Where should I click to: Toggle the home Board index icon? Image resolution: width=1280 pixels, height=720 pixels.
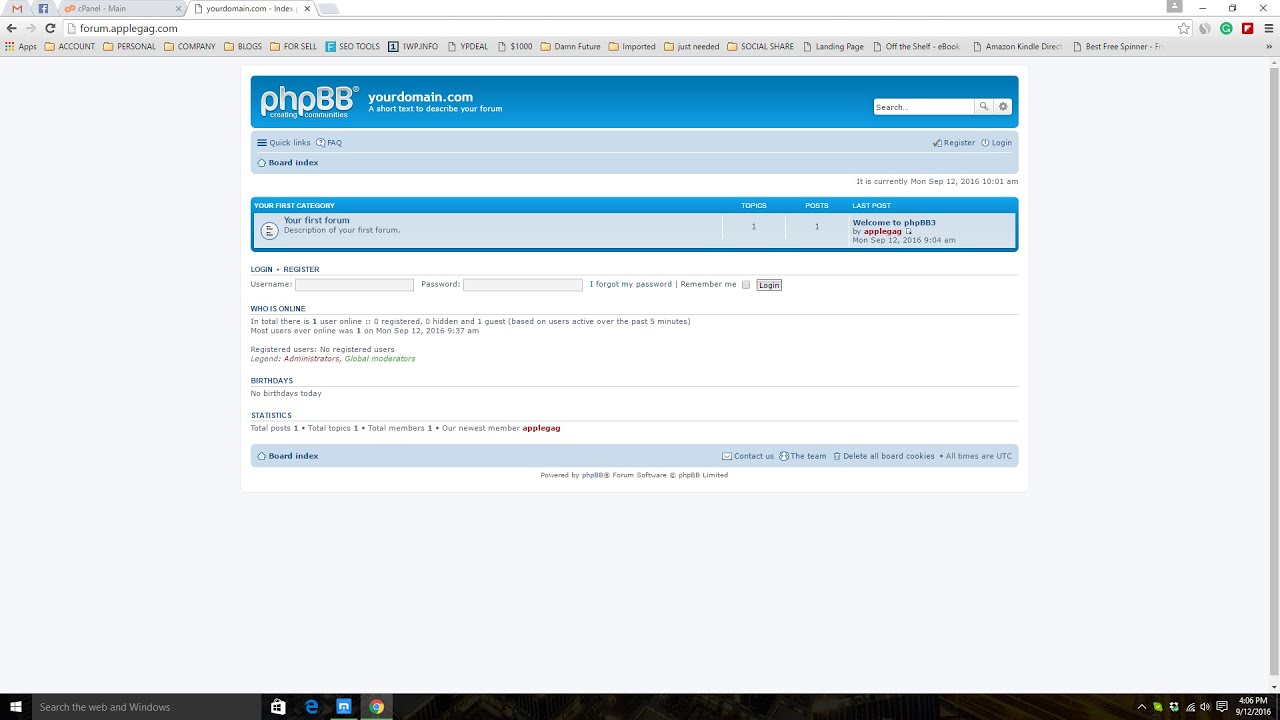coord(259,162)
